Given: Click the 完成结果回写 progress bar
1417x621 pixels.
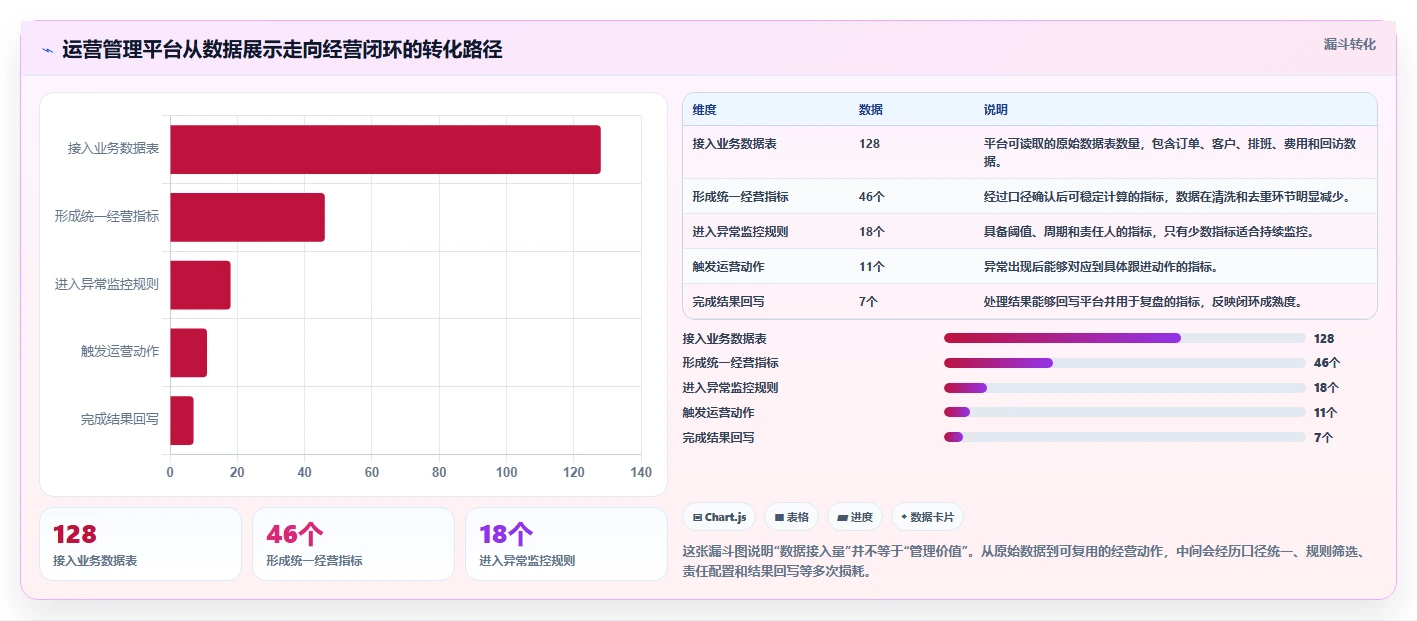Looking at the screenshot, I should coord(1125,437).
